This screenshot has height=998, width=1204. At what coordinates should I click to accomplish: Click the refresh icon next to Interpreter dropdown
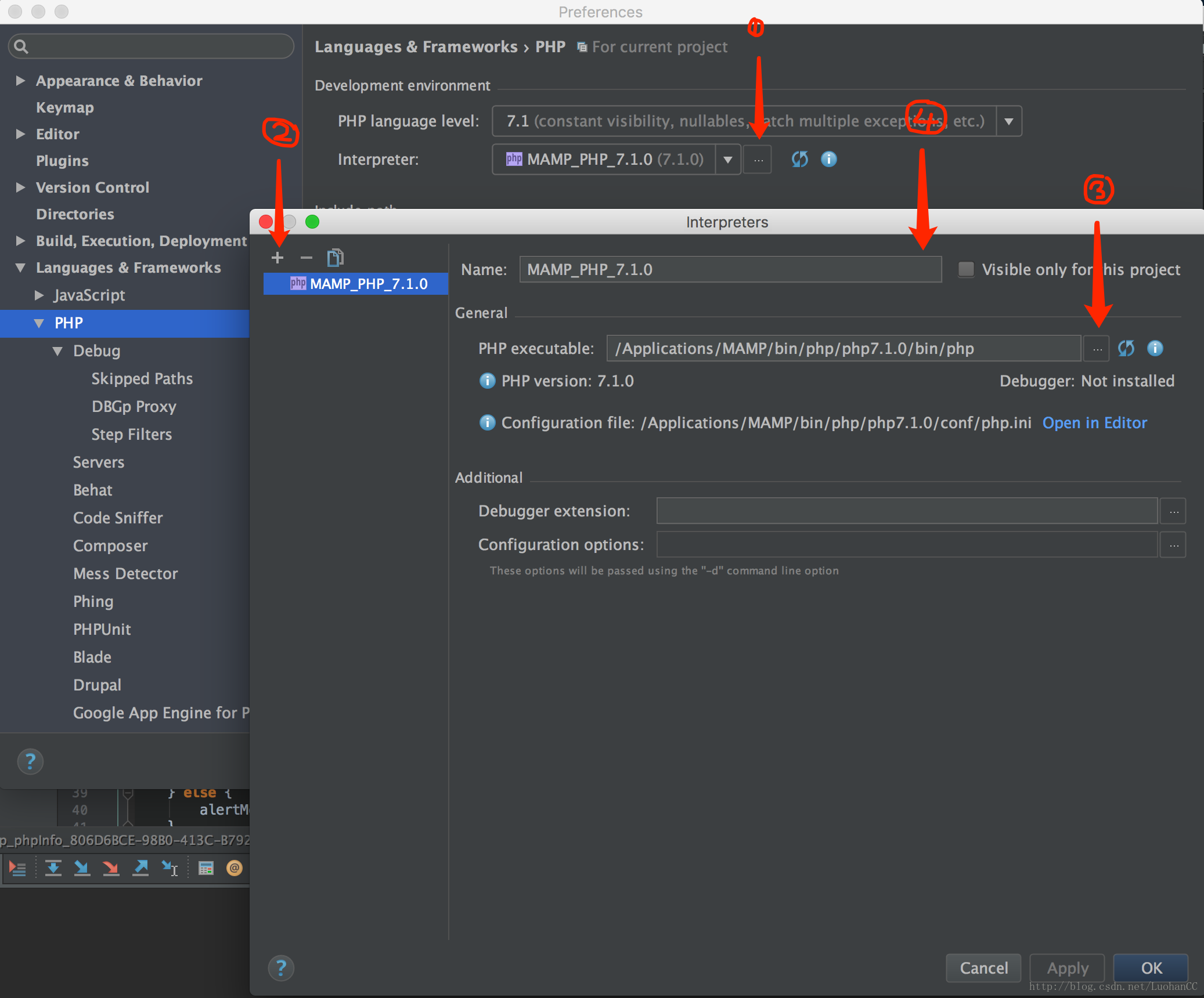(799, 159)
